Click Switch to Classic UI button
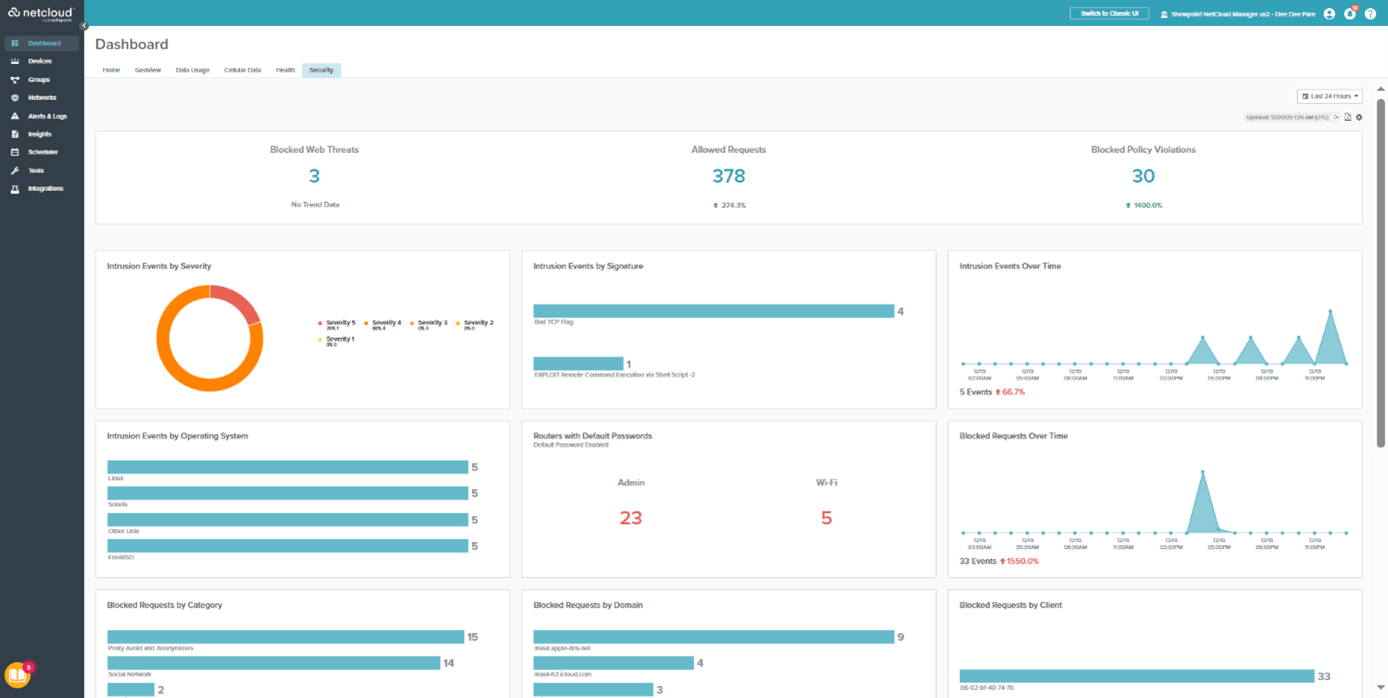 tap(1109, 14)
